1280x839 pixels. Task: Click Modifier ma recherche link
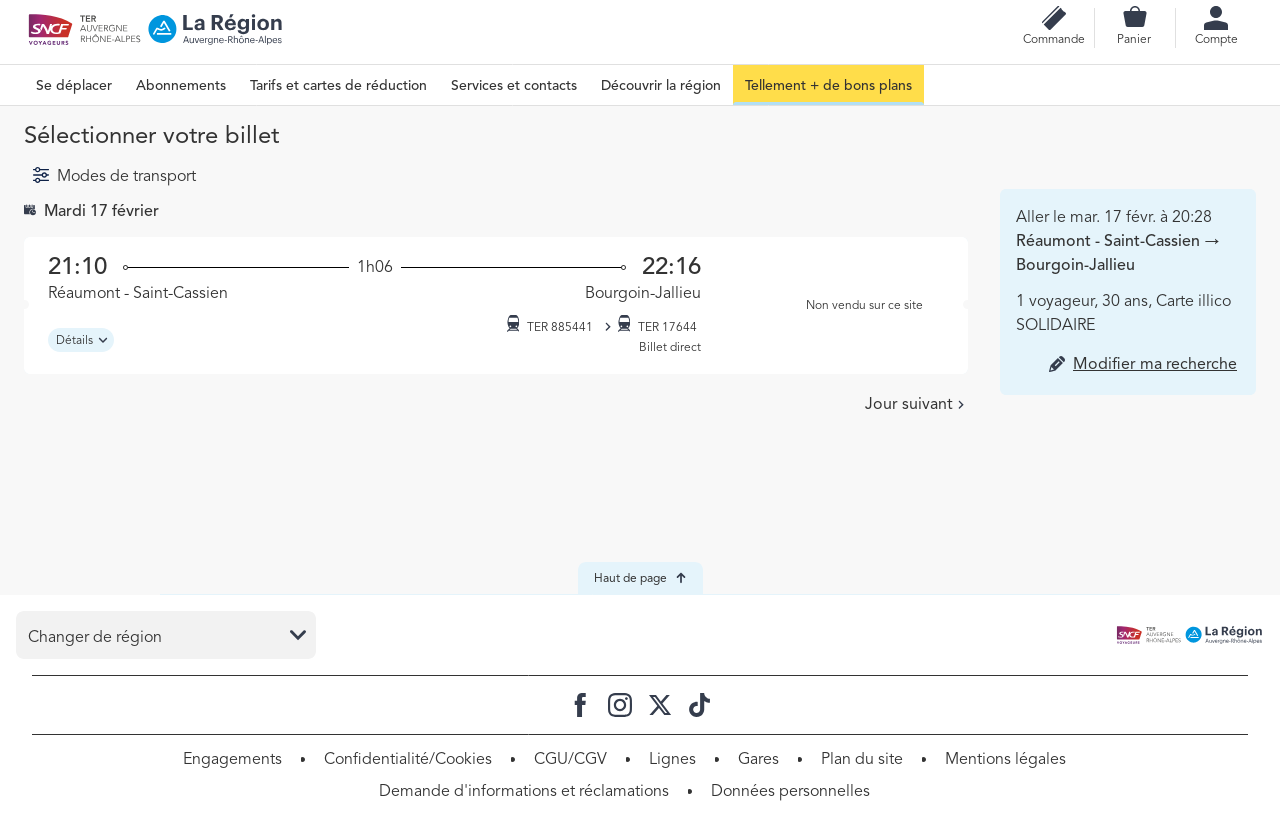(x=1154, y=364)
